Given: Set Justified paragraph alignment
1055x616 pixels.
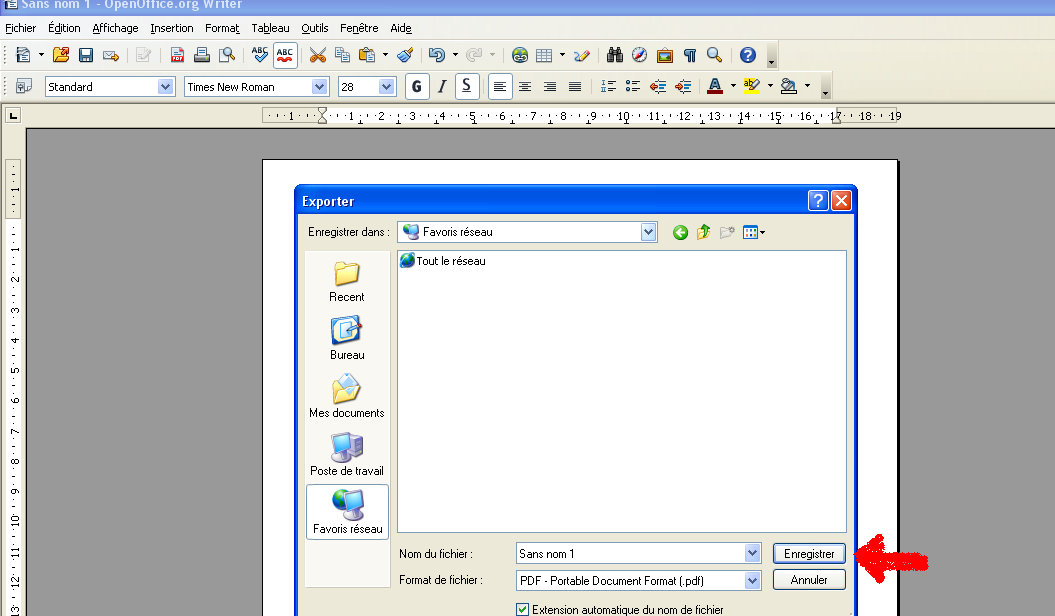Looking at the screenshot, I should click(575, 87).
